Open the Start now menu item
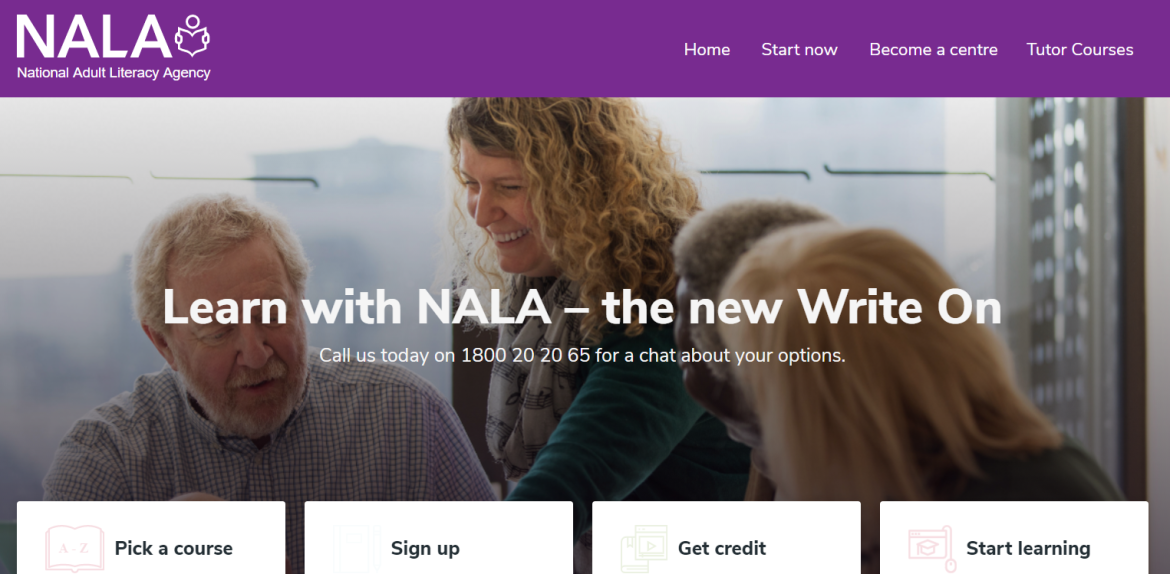This screenshot has width=1170, height=574. (799, 50)
